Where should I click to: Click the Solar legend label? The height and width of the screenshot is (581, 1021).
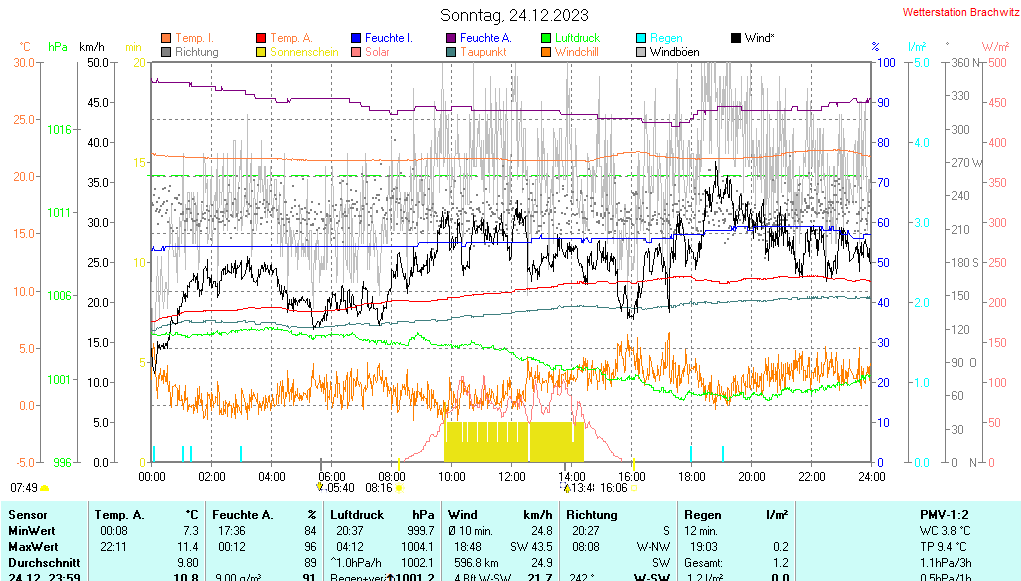pyautogui.click(x=377, y=52)
